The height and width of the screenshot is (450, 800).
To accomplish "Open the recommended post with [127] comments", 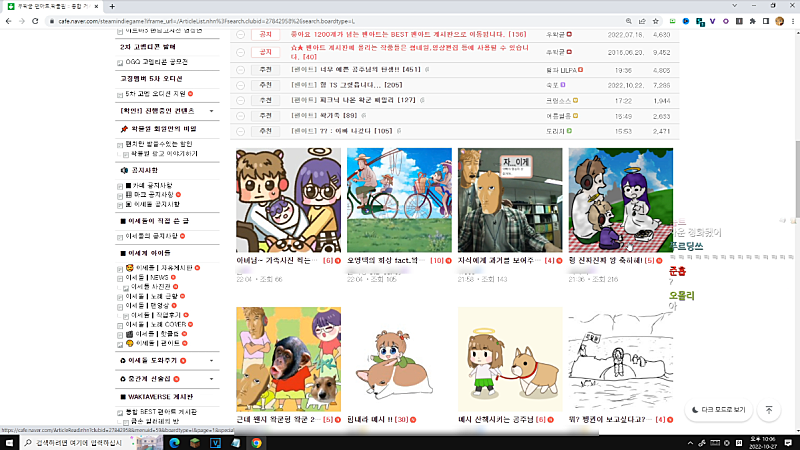I will point(353,101).
